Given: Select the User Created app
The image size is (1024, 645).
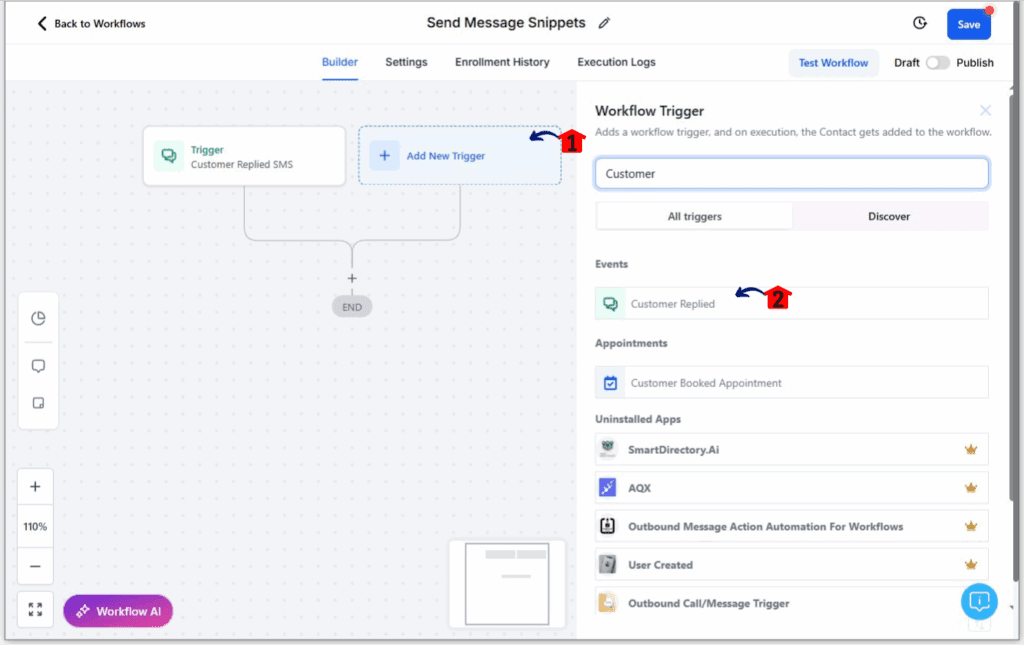Looking at the screenshot, I should tap(792, 565).
